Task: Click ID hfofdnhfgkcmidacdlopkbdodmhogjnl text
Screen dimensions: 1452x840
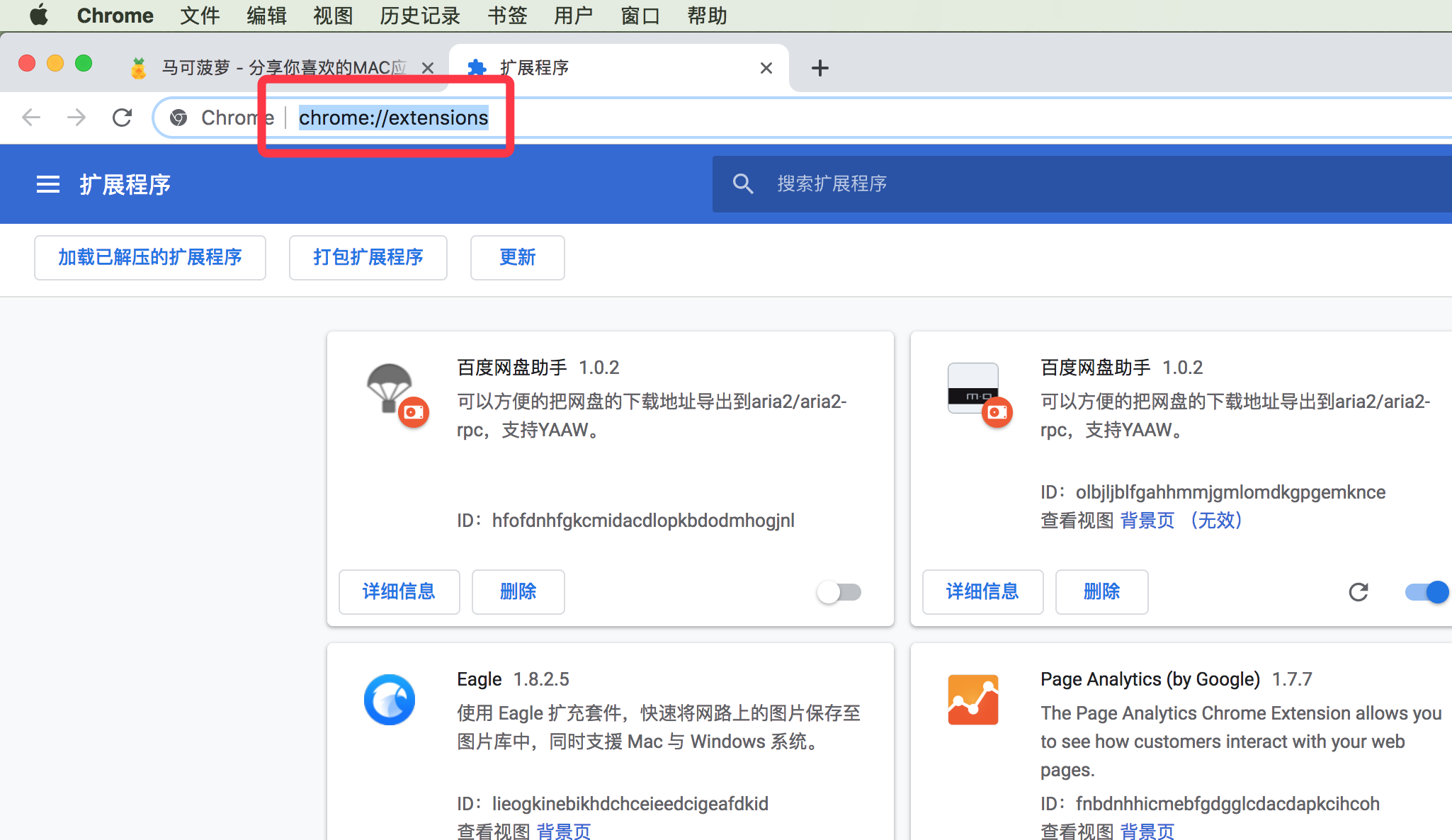Action: pyautogui.click(x=625, y=521)
